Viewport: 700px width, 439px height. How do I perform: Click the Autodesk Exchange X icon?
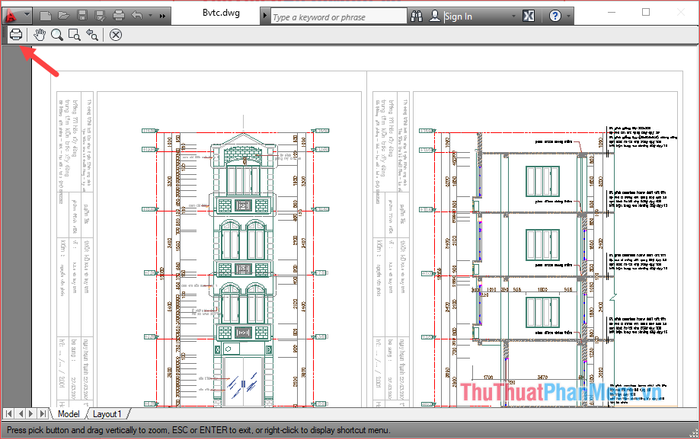(529, 16)
